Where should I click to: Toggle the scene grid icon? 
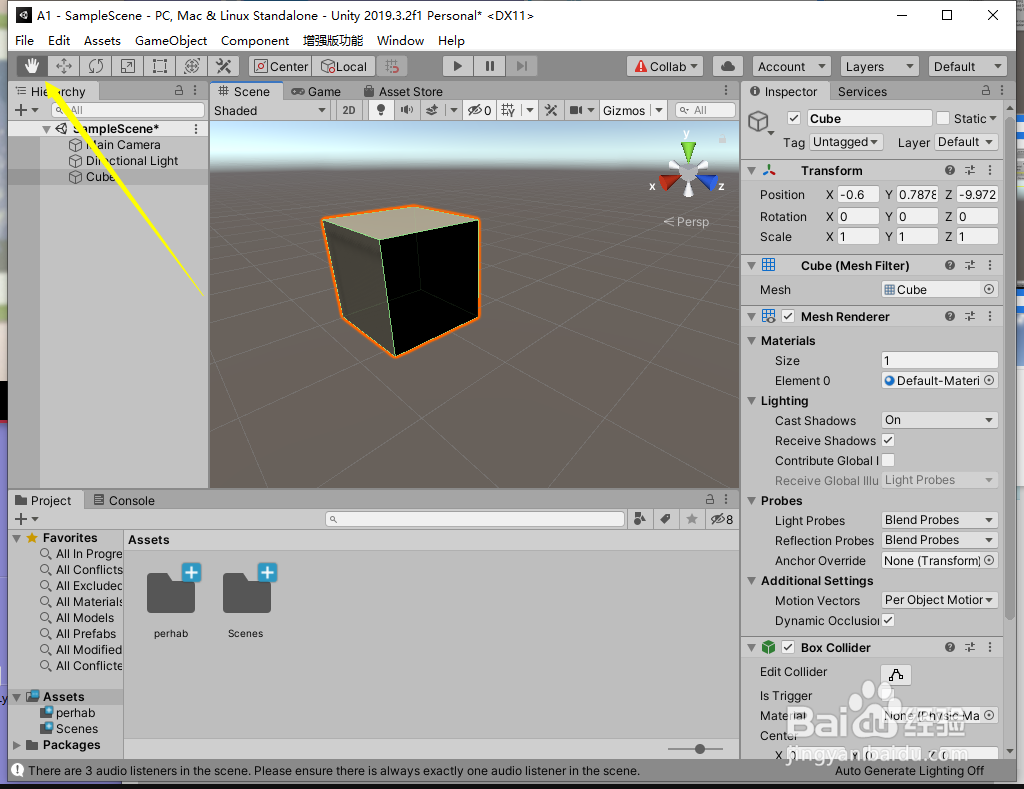(x=508, y=110)
